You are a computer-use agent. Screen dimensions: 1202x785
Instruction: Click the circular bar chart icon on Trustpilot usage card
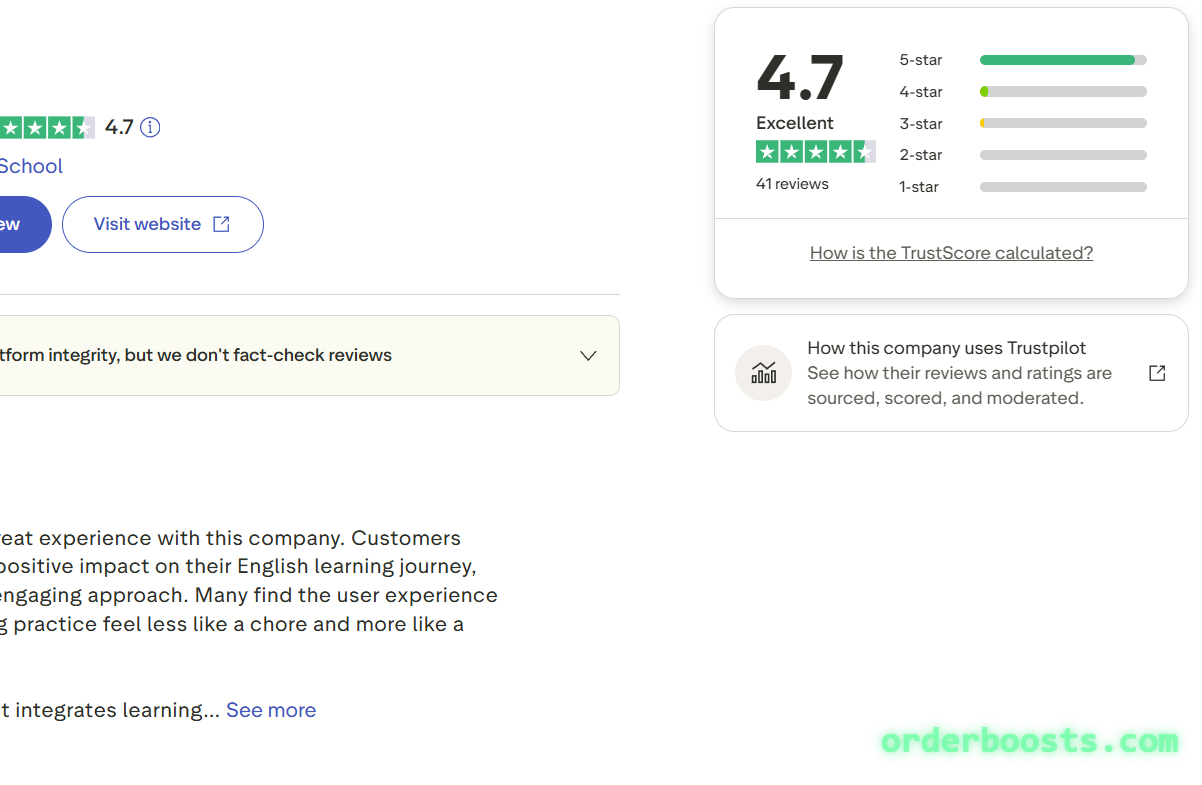point(763,372)
